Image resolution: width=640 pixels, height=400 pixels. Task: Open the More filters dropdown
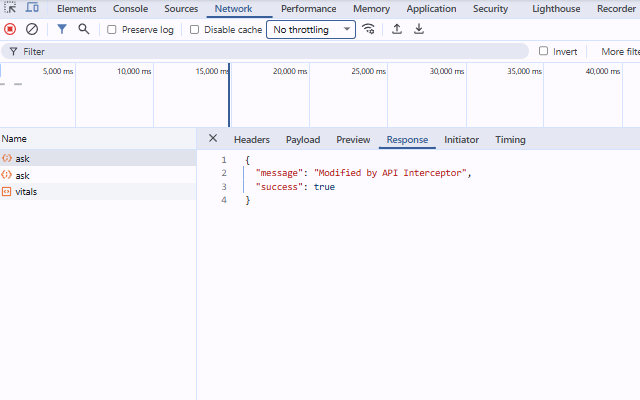[x=620, y=51]
